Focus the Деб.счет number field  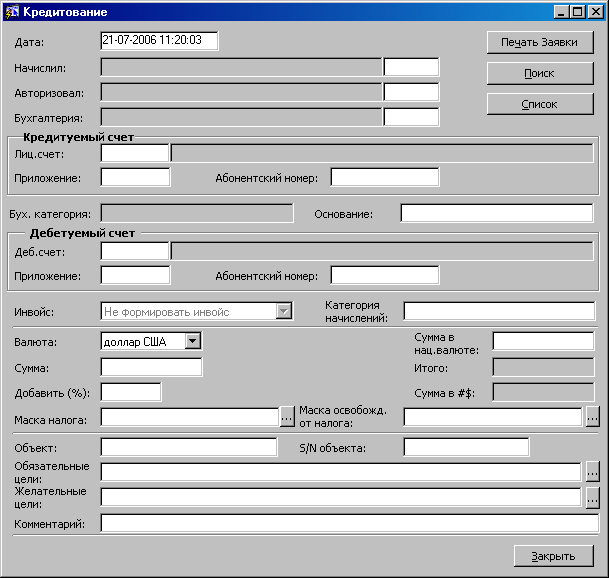pyautogui.click(x=135, y=251)
